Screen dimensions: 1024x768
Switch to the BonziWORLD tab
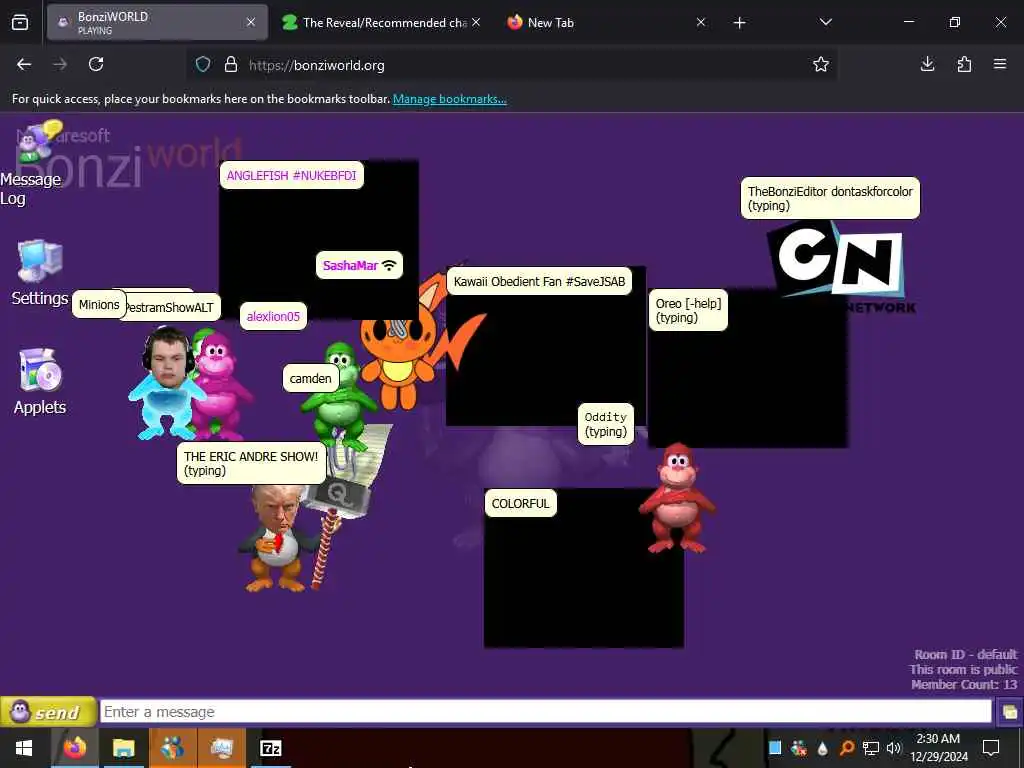[157, 22]
